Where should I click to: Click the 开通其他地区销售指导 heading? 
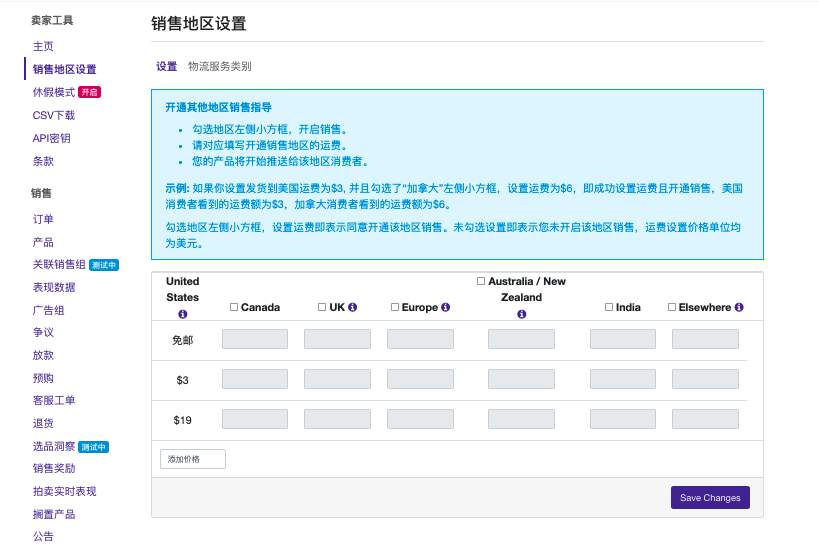(x=218, y=108)
